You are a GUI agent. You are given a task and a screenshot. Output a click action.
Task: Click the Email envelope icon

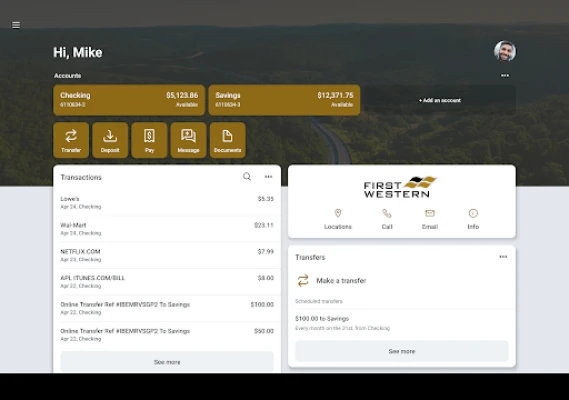point(430,213)
